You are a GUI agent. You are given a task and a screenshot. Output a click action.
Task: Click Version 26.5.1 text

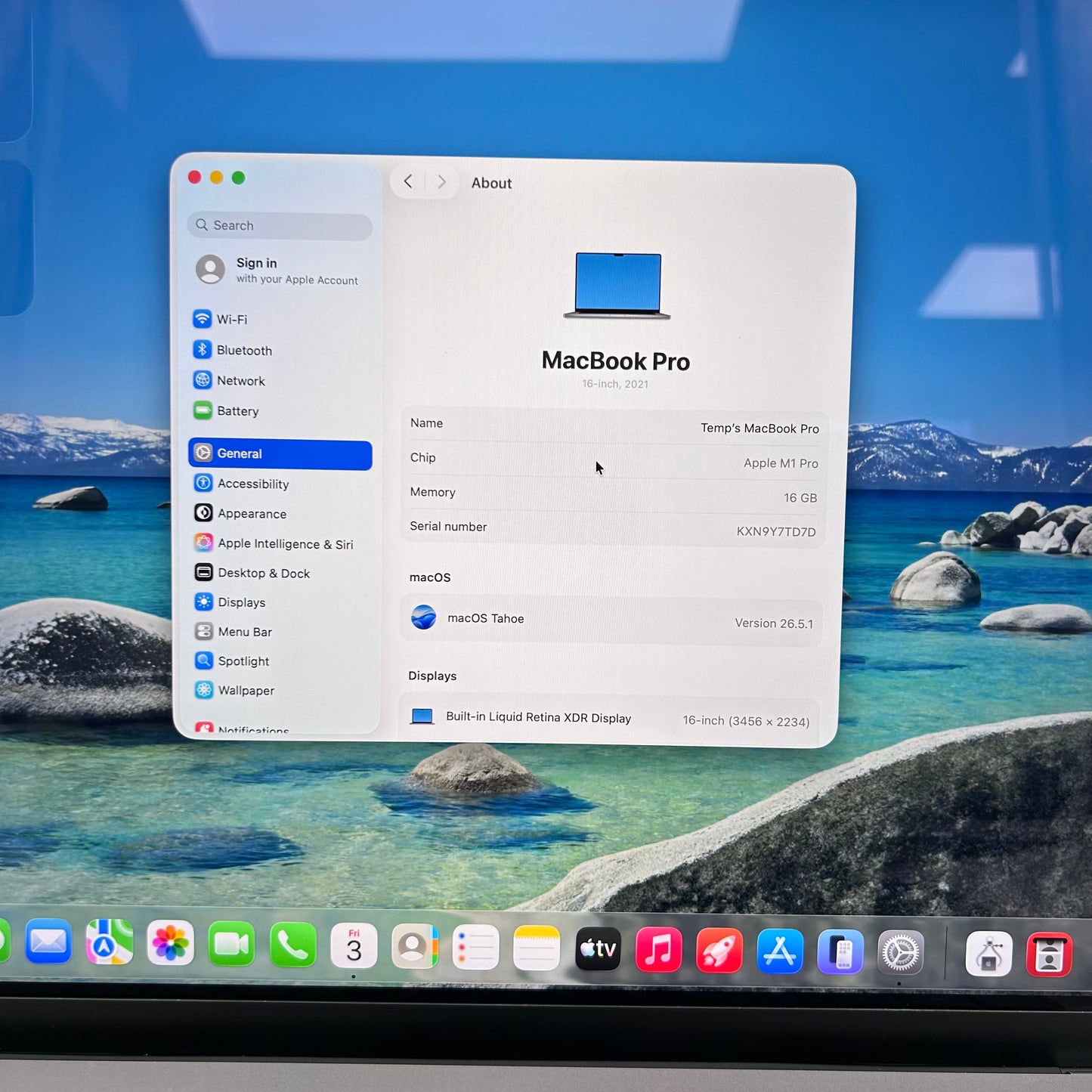[x=774, y=623]
